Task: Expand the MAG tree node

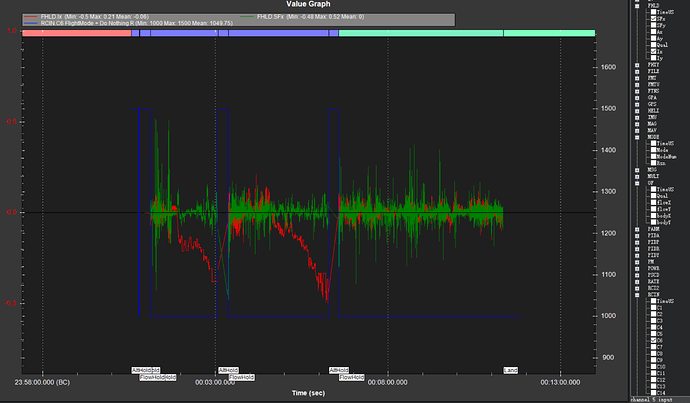Action: [x=637, y=124]
